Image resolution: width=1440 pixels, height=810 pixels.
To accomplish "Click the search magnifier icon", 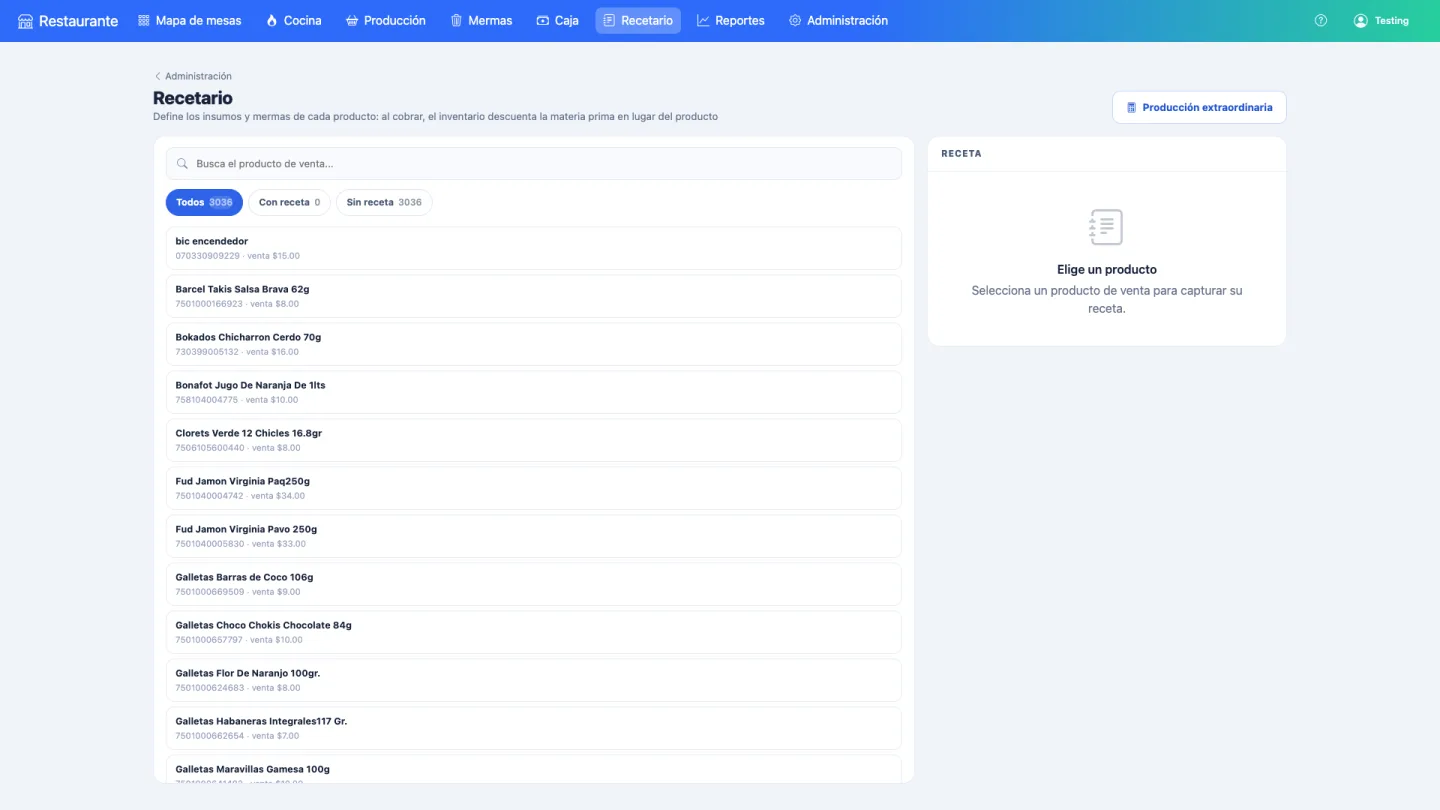I will pos(183,164).
